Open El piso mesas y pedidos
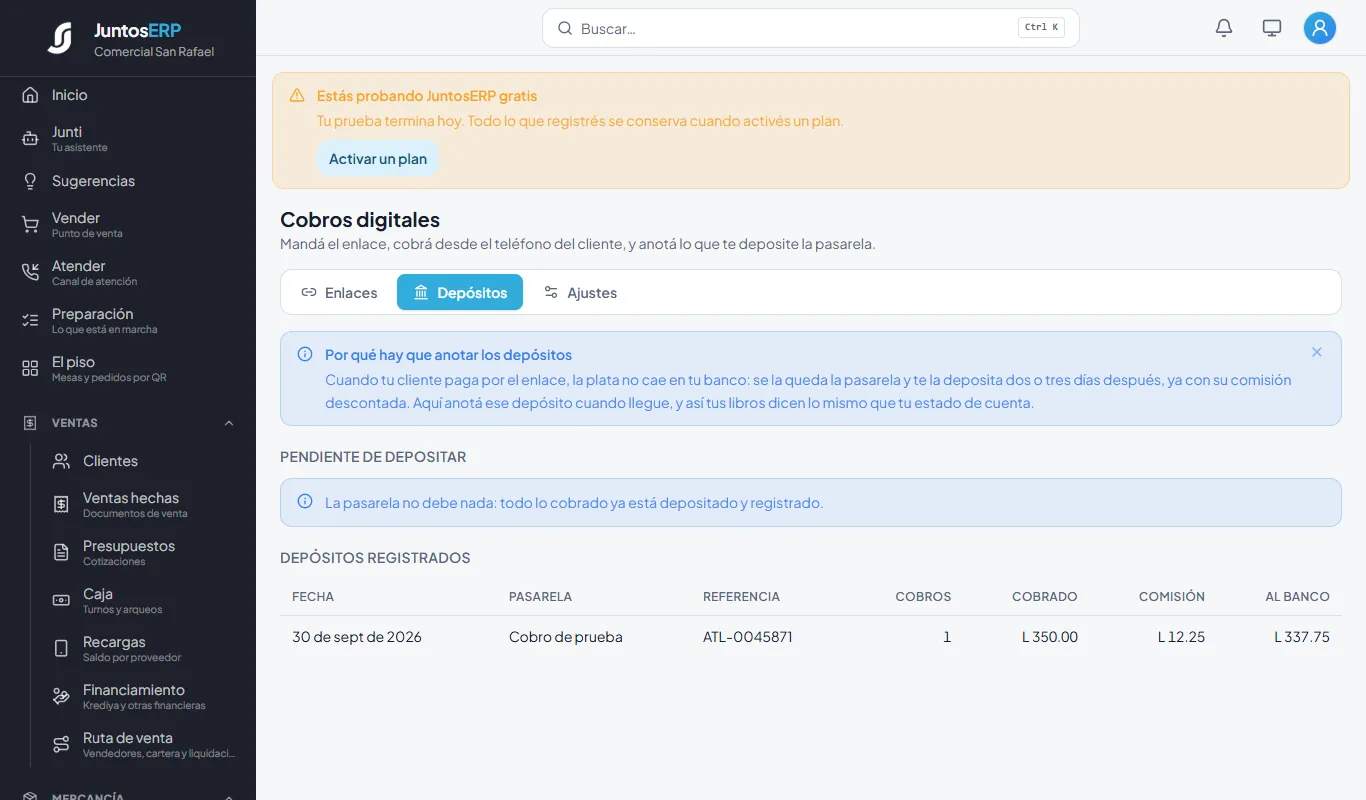Screen dimensions: 1366x800 tap(128, 368)
